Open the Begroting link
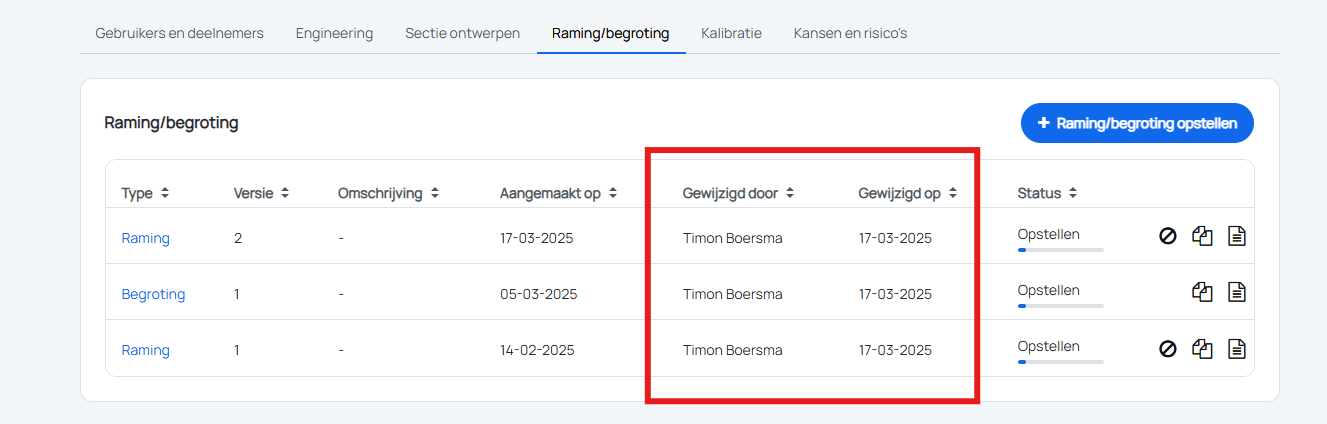The height and width of the screenshot is (424, 1327). pyautogui.click(x=153, y=294)
